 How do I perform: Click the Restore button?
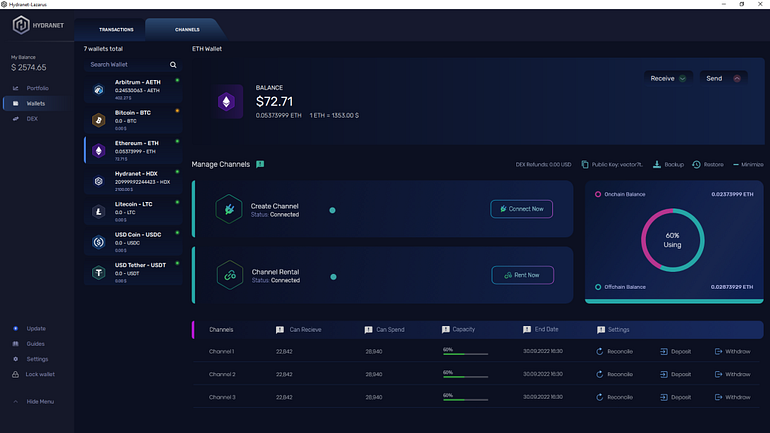(x=708, y=164)
